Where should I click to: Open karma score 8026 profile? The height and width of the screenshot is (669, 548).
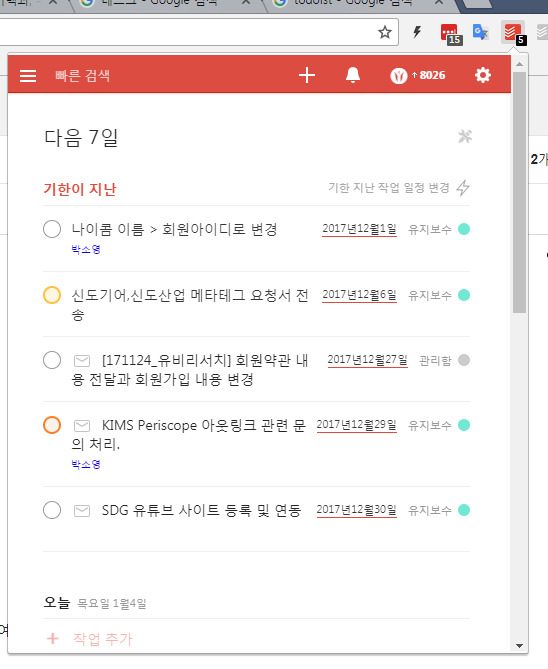[x=417, y=76]
